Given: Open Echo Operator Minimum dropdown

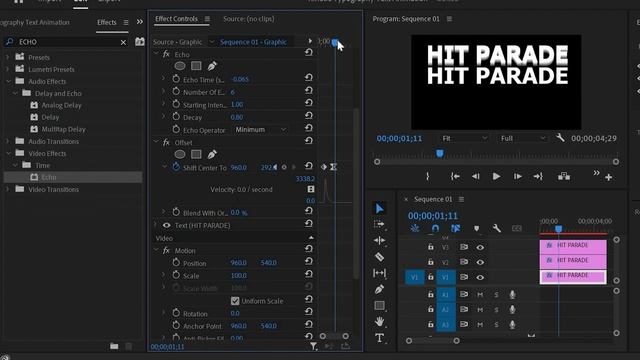Looking at the screenshot, I should tap(260, 129).
